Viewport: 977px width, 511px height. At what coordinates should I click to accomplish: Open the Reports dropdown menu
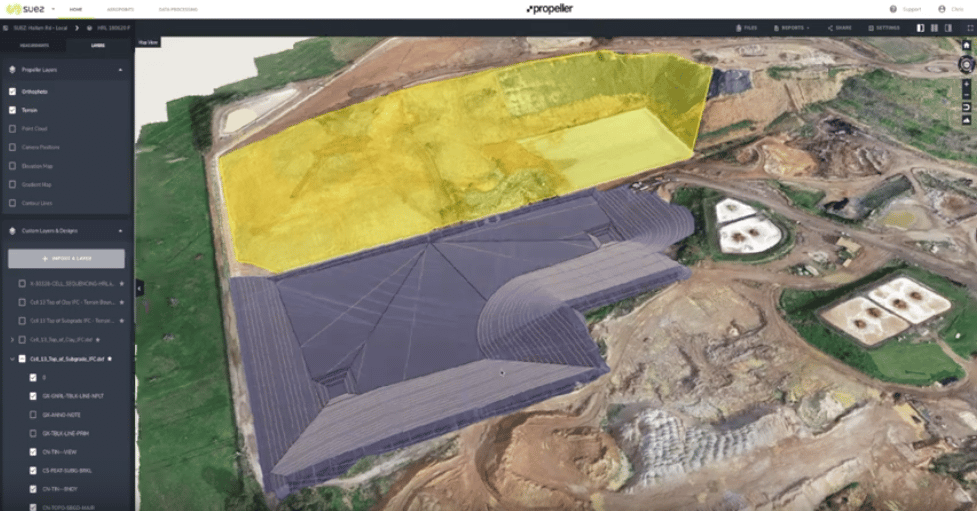click(x=792, y=28)
